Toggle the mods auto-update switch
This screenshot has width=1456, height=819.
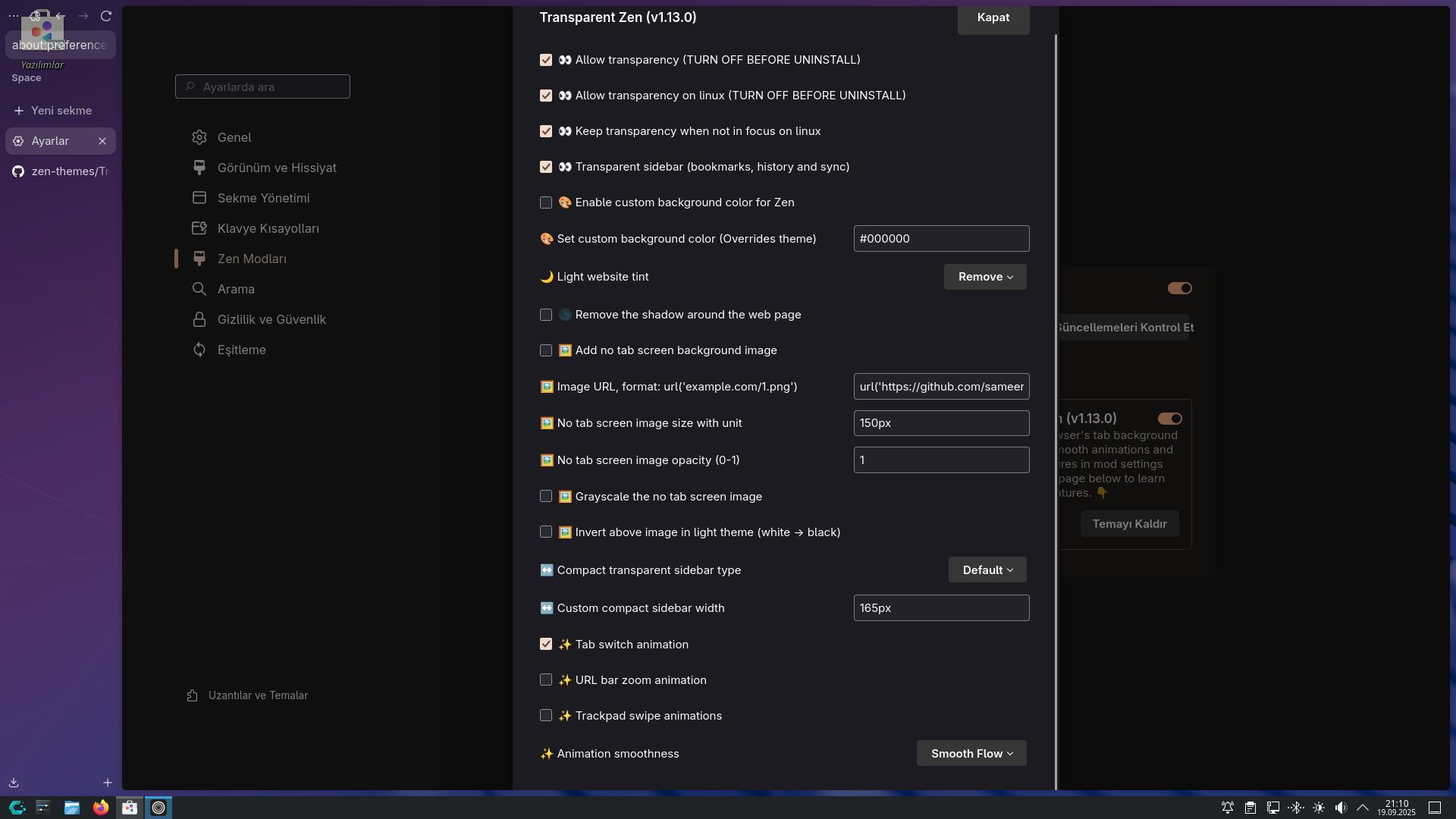1179,288
